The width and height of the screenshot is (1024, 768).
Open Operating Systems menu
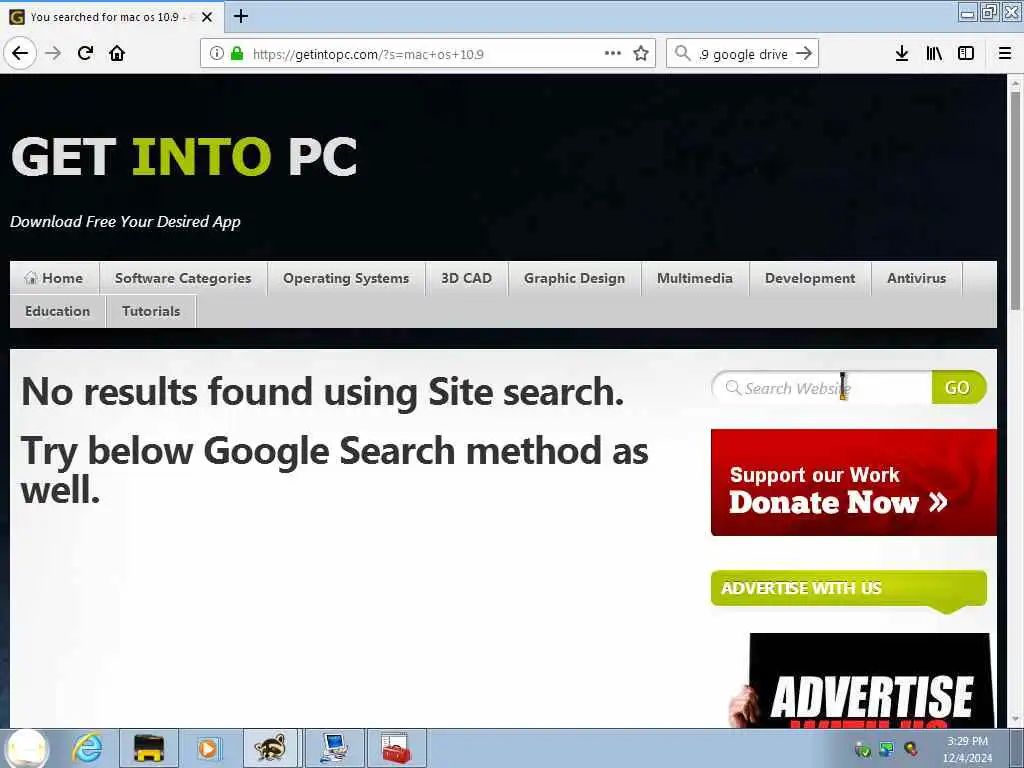coord(346,278)
